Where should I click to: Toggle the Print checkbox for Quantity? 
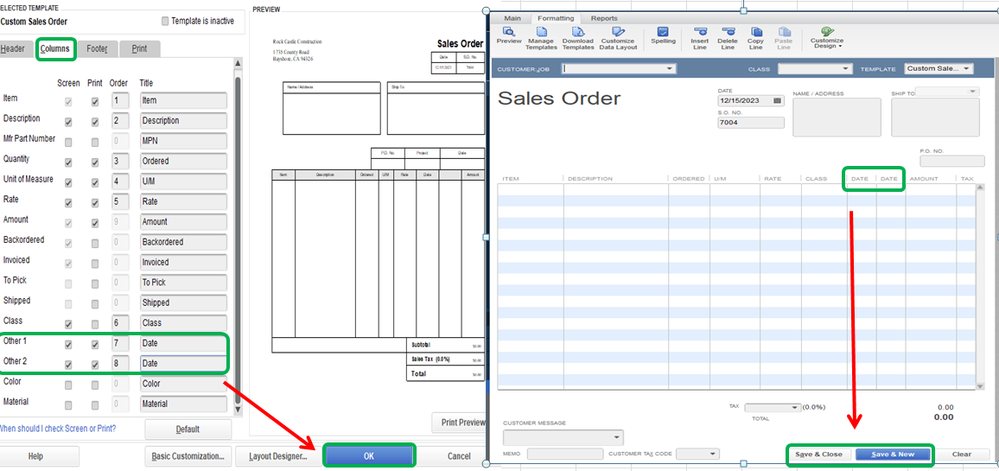[x=95, y=162]
